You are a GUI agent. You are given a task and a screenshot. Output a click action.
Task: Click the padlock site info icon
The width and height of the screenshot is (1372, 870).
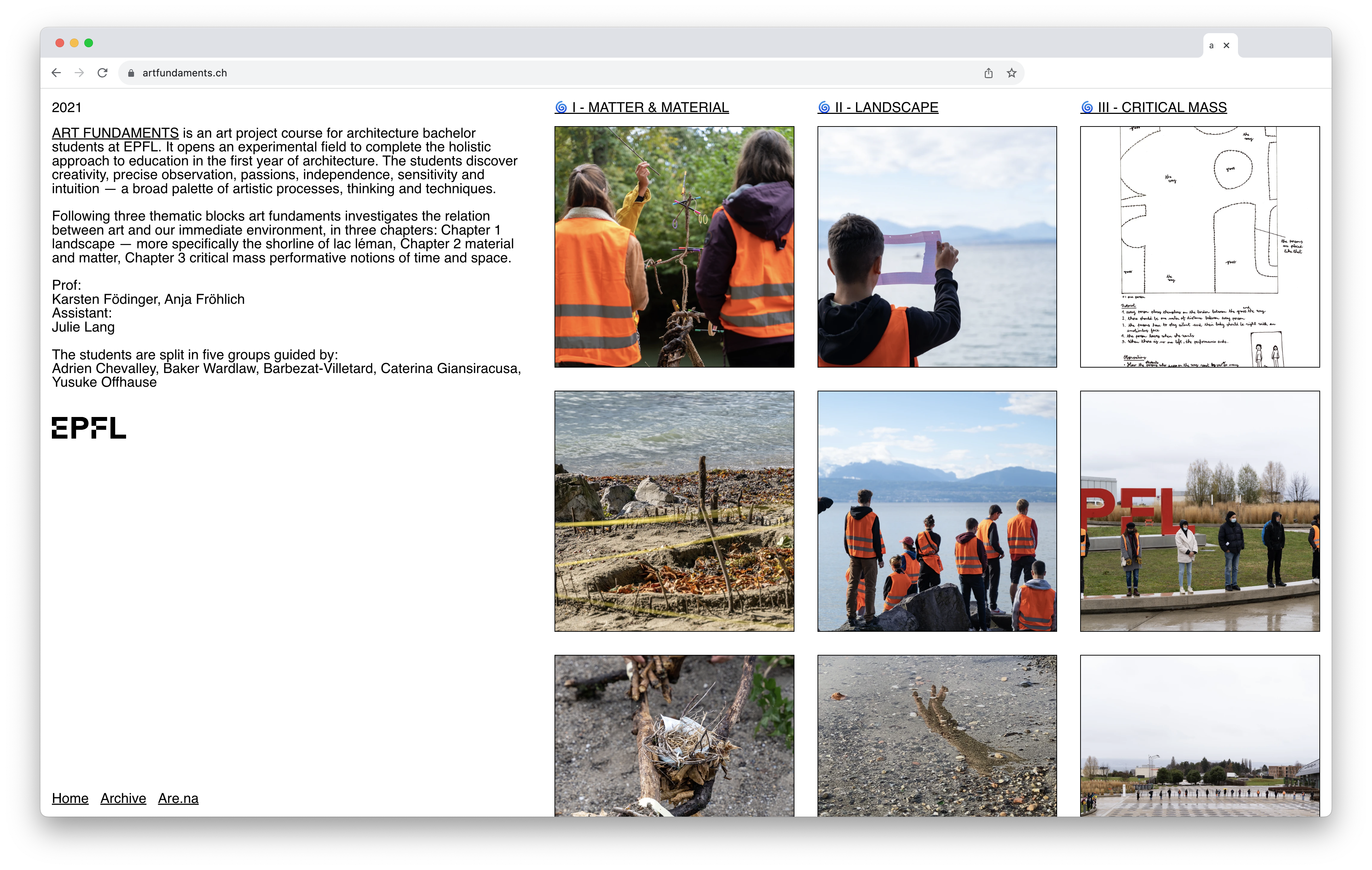tap(131, 73)
